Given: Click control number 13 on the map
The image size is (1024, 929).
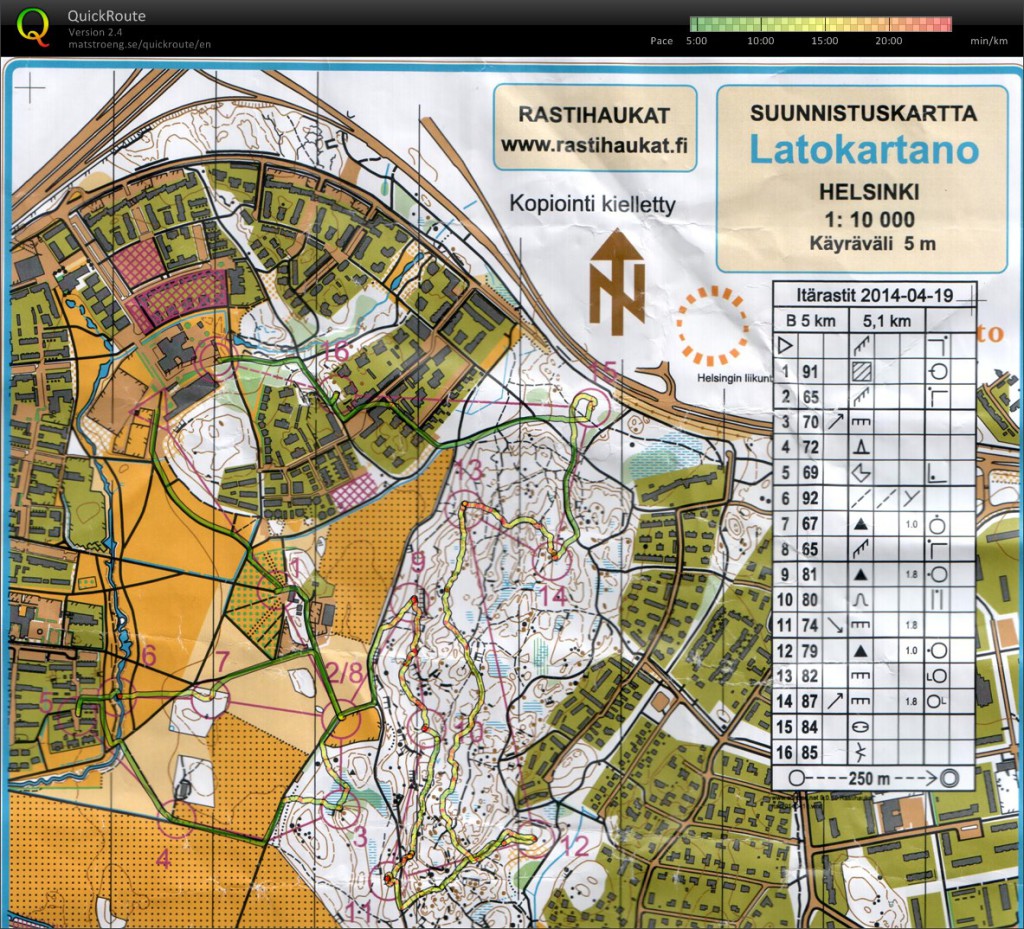Looking at the screenshot, I should coord(468,469).
